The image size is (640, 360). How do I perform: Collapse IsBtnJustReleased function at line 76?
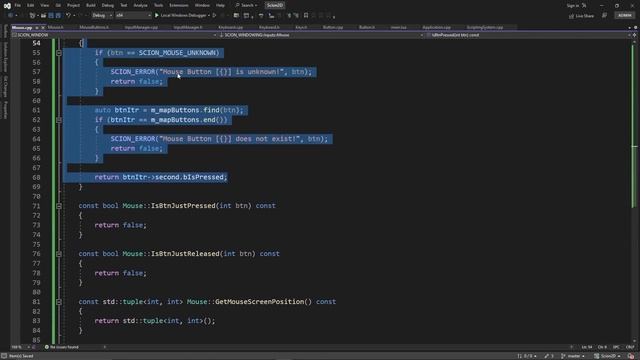pos(59,254)
